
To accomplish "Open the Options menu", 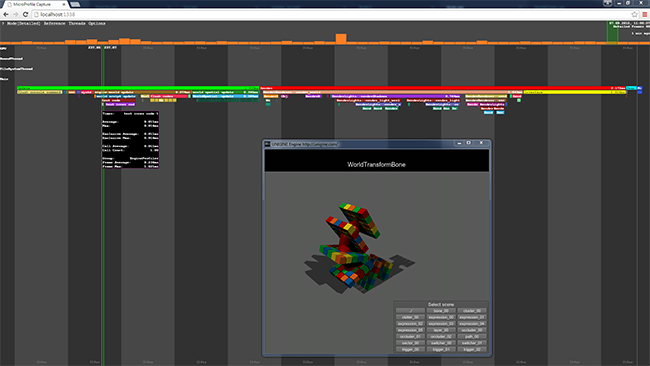I will tap(97, 24).
